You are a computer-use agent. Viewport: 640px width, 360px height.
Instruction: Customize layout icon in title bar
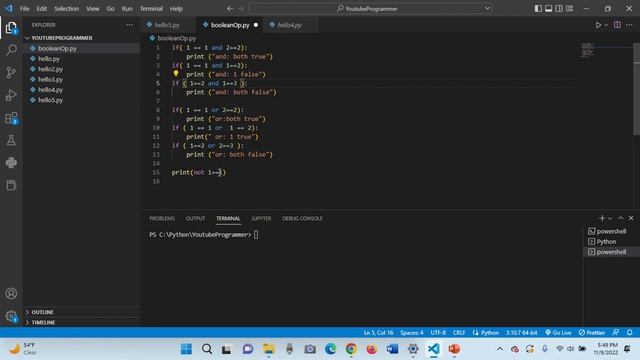click(569, 9)
